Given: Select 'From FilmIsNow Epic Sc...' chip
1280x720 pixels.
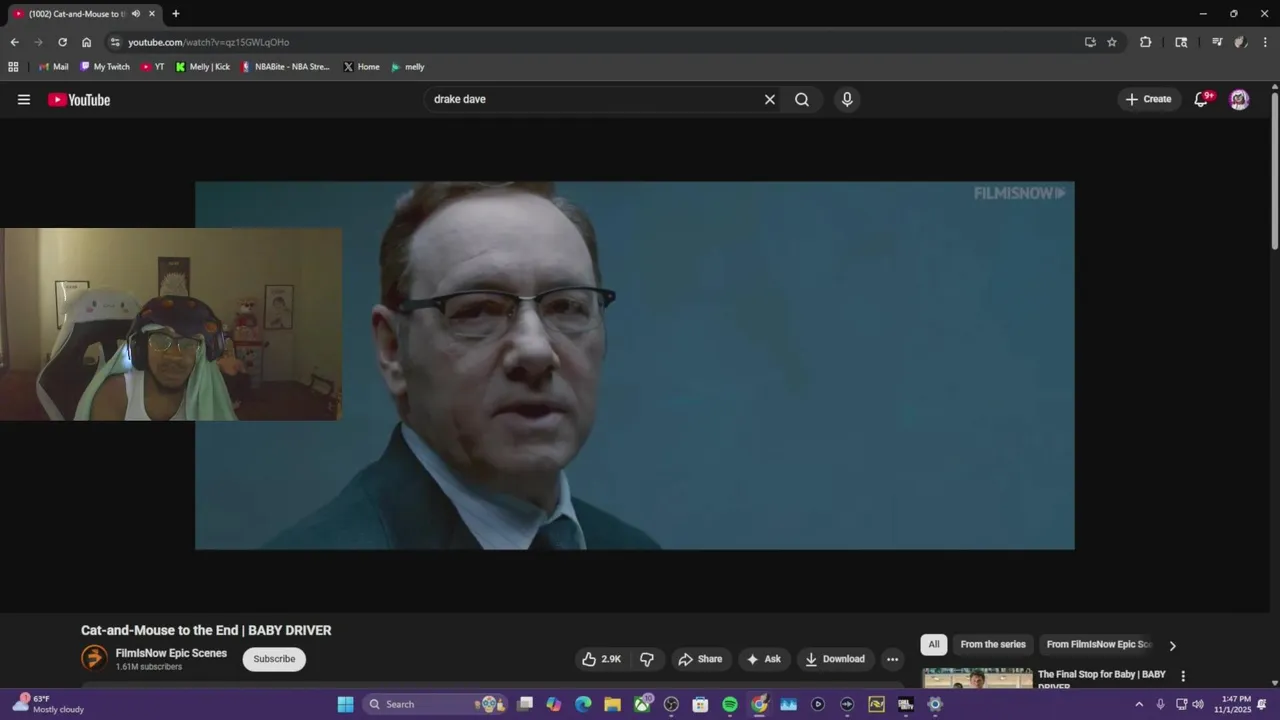Looking at the screenshot, I should coord(1099,645).
